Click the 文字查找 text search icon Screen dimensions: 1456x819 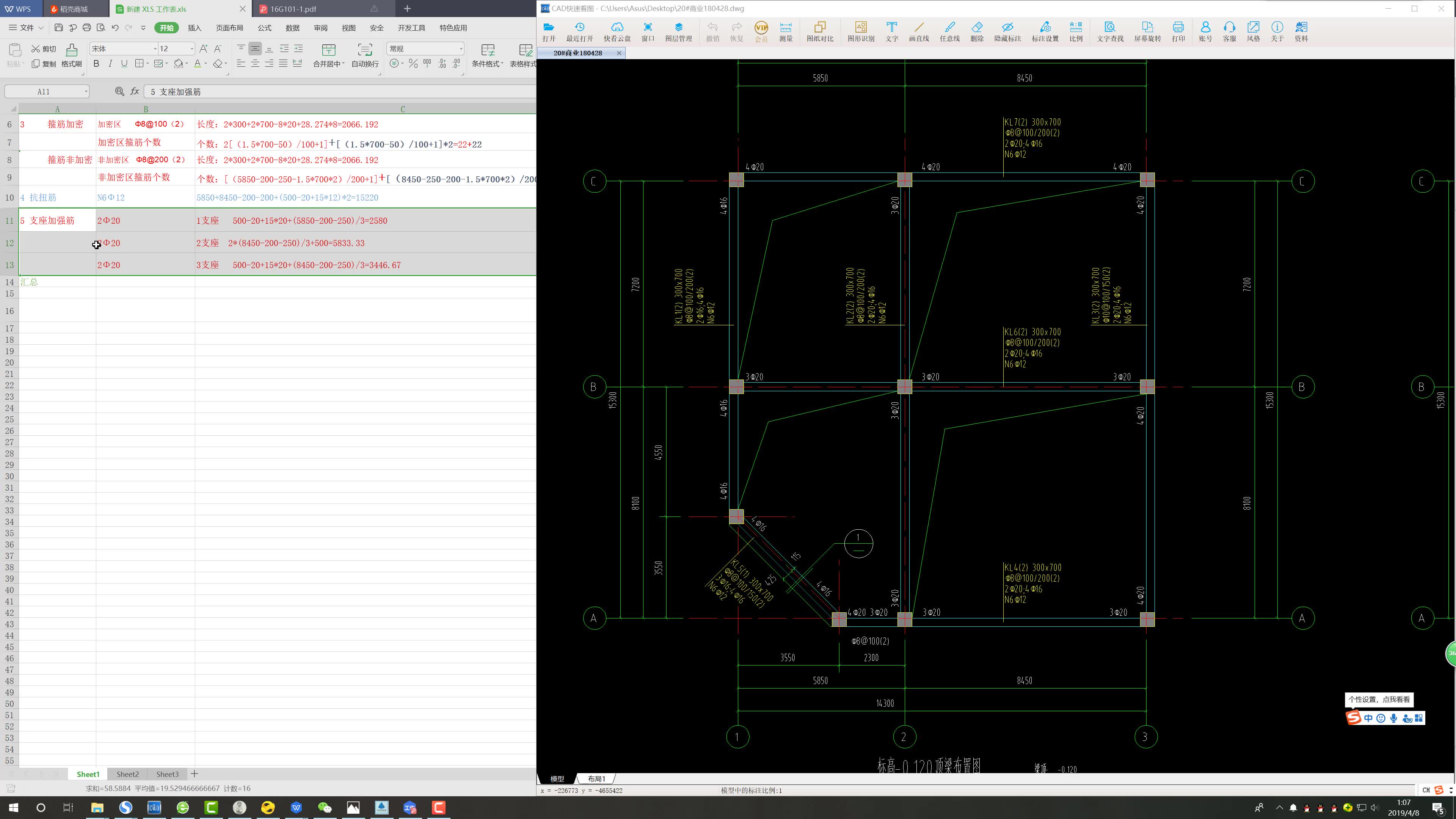pos(1109,31)
